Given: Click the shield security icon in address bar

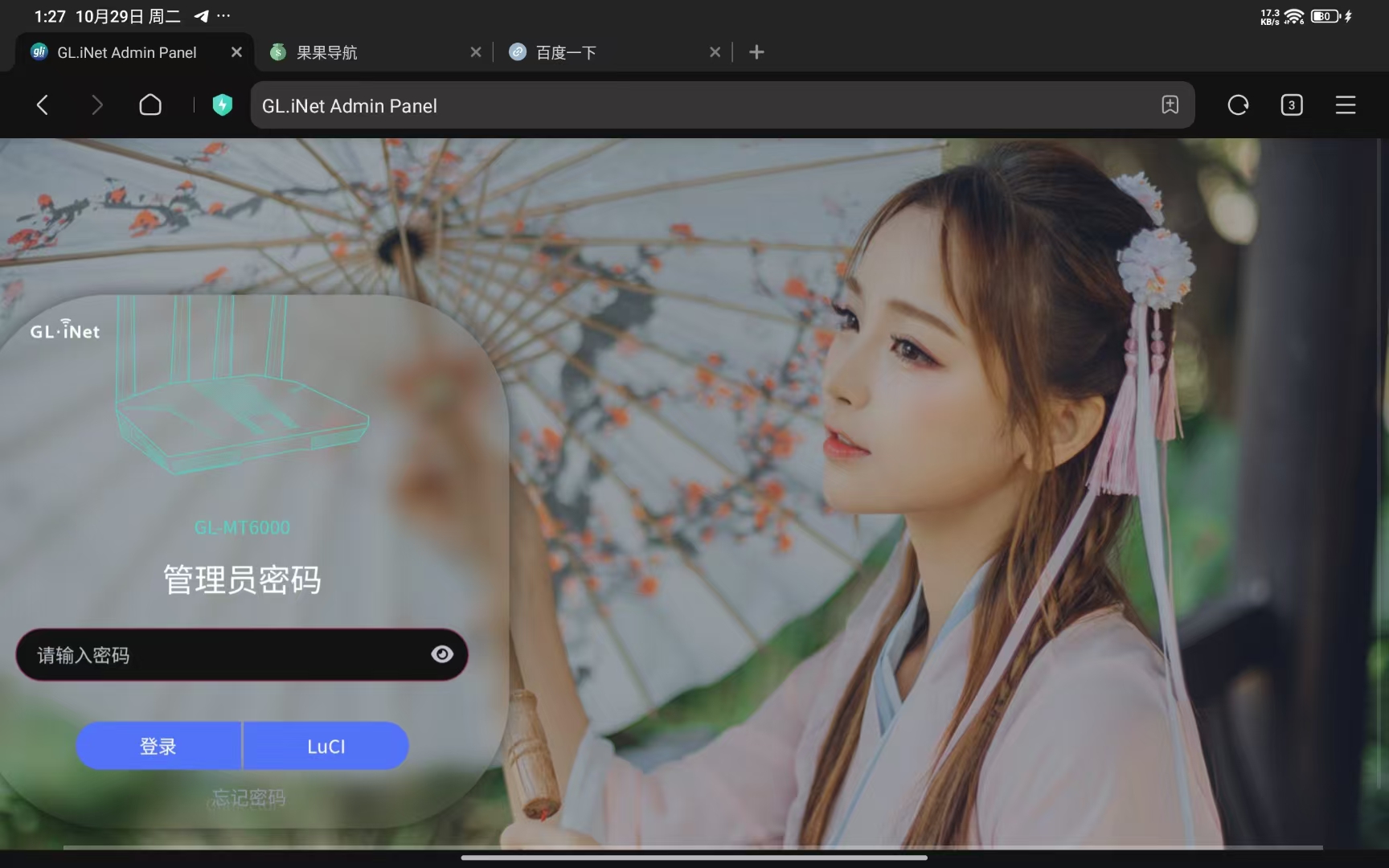Looking at the screenshot, I should (x=223, y=104).
